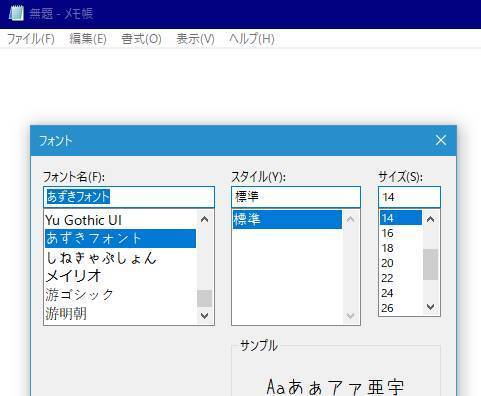Click font list scroll down arrow
481x396 pixels.
point(204,315)
